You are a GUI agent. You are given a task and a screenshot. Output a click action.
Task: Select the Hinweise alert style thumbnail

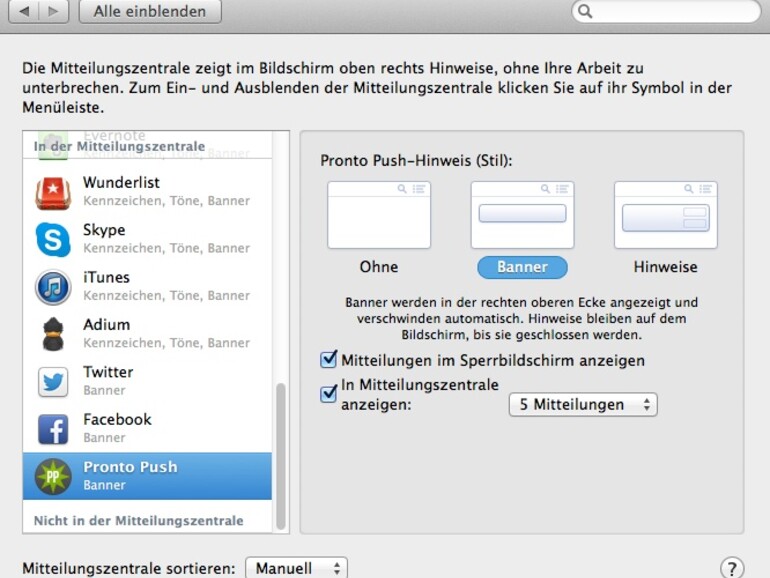pyautogui.click(x=665, y=215)
